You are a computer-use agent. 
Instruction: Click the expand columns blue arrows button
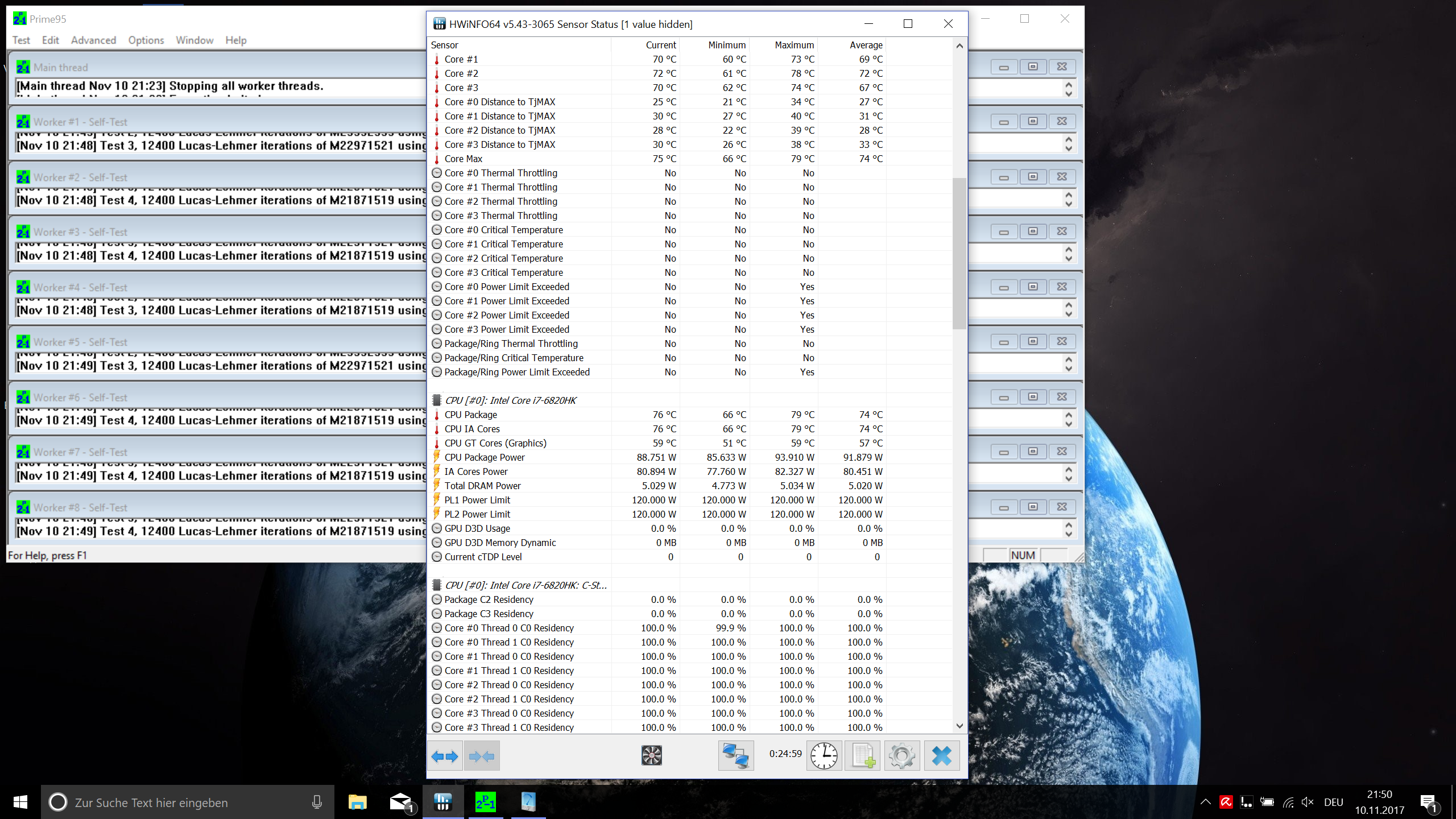pos(445,756)
